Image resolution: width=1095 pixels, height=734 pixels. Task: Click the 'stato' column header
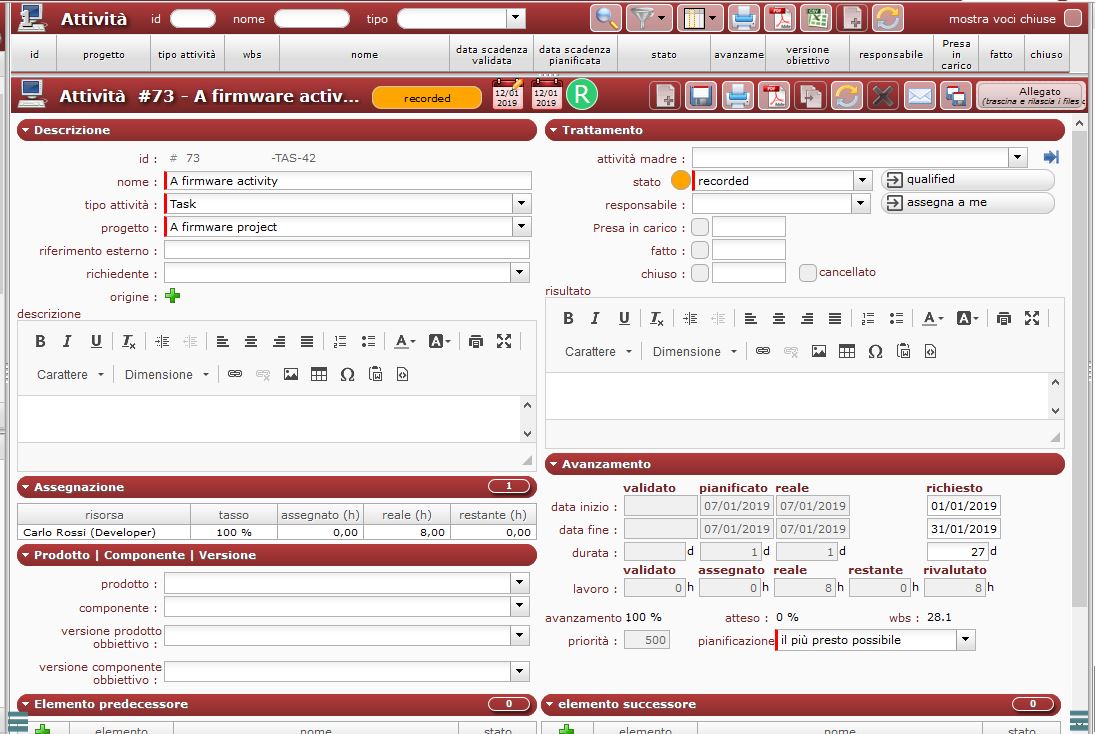(x=664, y=55)
